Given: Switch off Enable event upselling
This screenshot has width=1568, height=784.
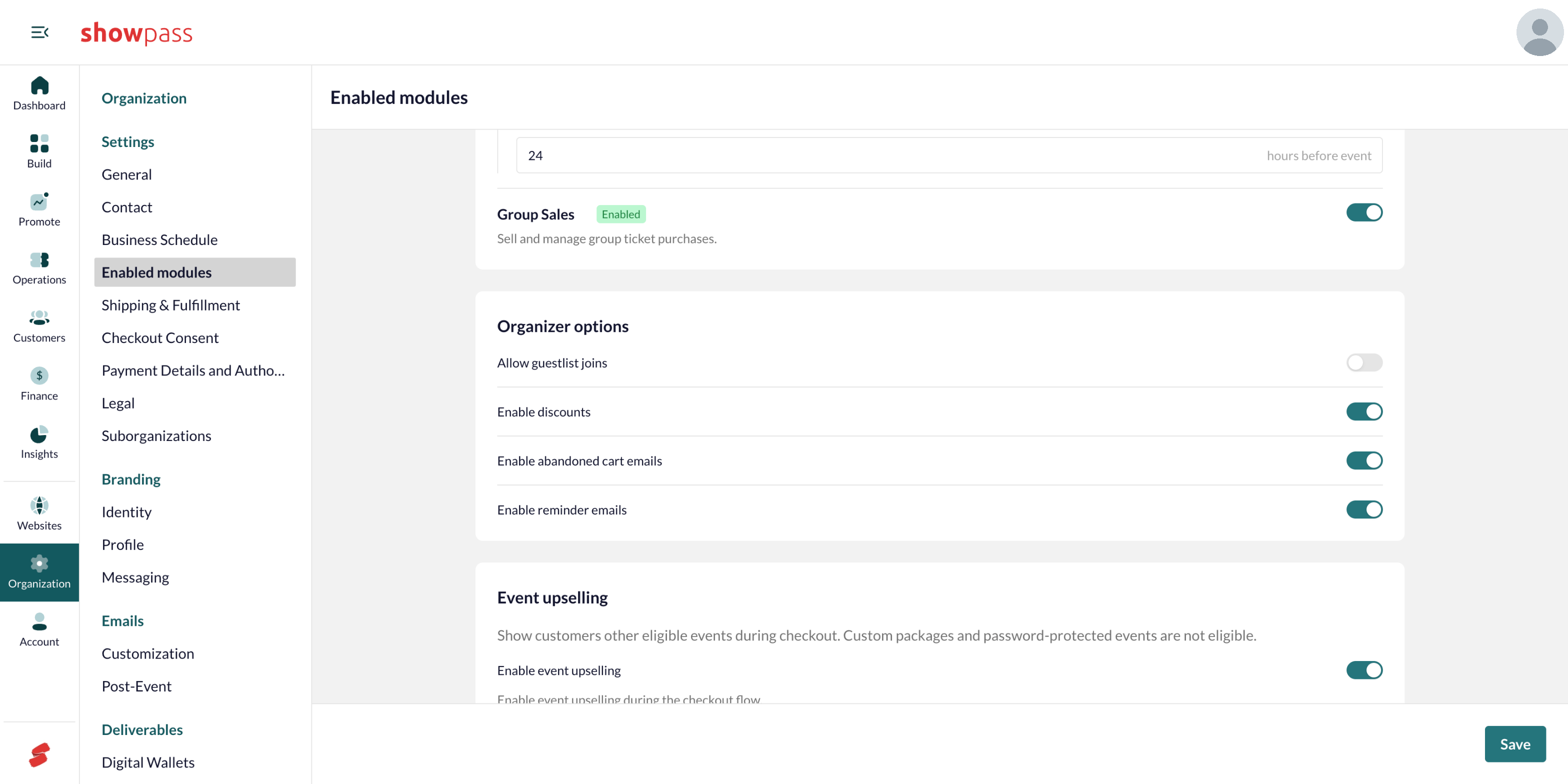Looking at the screenshot, I should click(x=1364, y=670).
